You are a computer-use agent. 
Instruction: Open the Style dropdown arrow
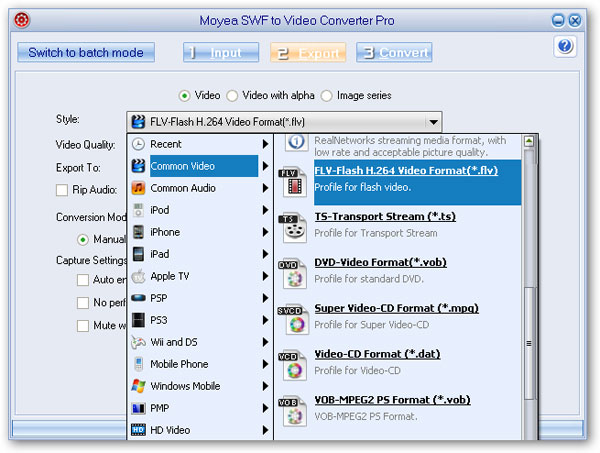(x=433, y=122)
